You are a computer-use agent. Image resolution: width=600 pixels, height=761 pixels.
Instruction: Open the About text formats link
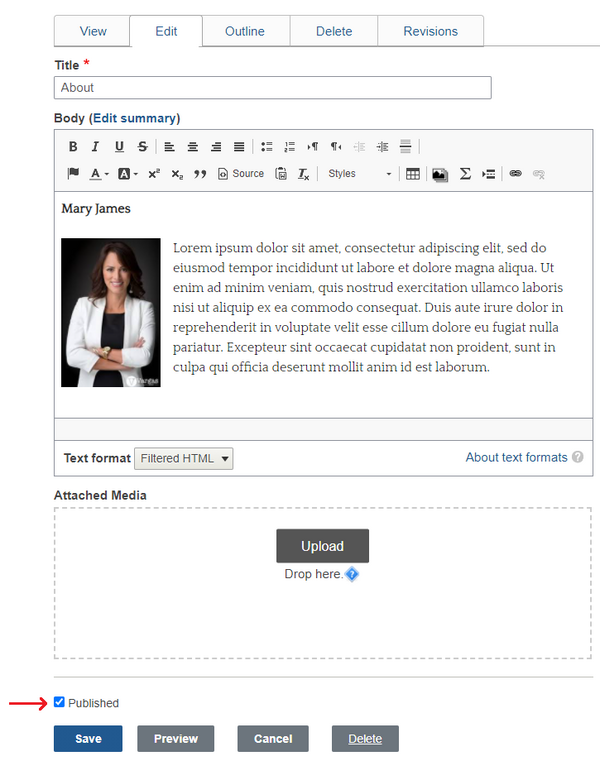point(516,458)
